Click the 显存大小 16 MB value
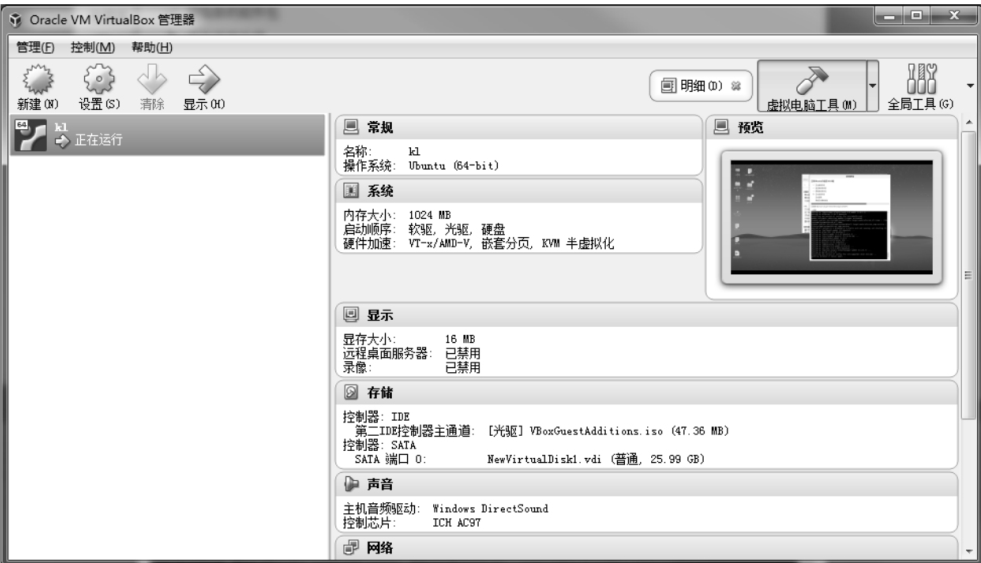 point(460,340)
